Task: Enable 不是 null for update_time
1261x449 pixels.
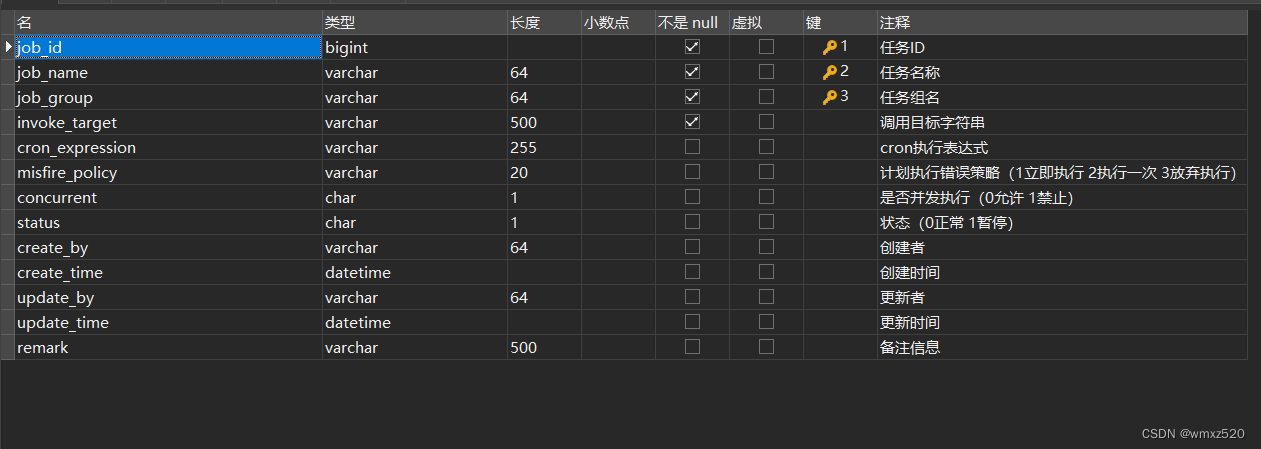Action: [692, 322]
